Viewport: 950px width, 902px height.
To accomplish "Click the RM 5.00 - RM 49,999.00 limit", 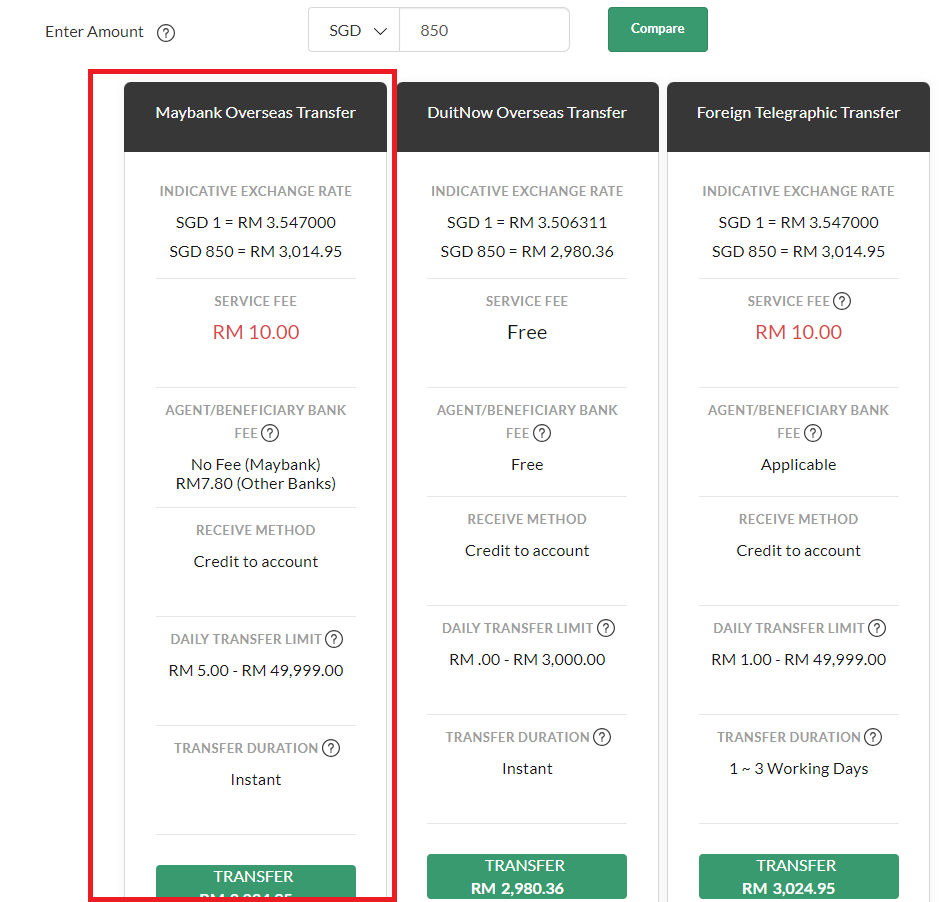I will pyautogui.click(x=256, y=671).
